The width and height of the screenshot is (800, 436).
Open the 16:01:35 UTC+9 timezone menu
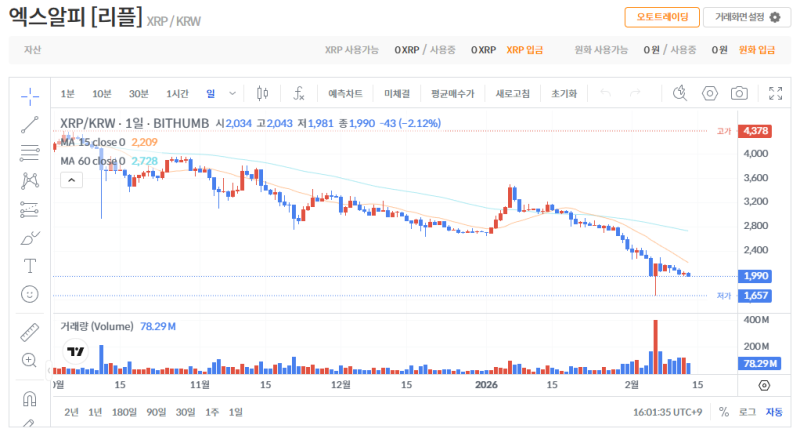click(x=667, y=412)
